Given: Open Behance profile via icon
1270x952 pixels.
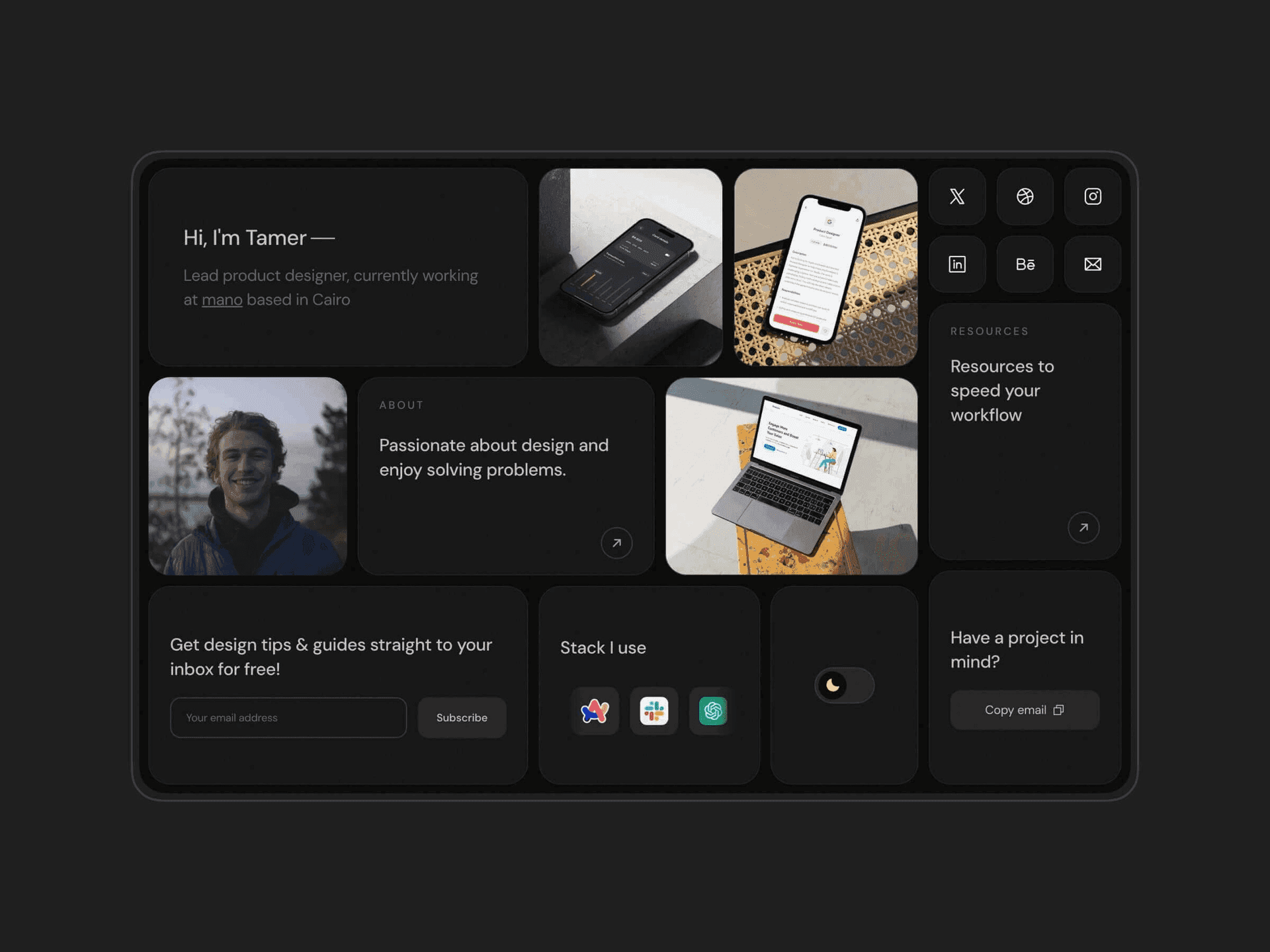Looking at the screenshot, I should [1025, 263].
